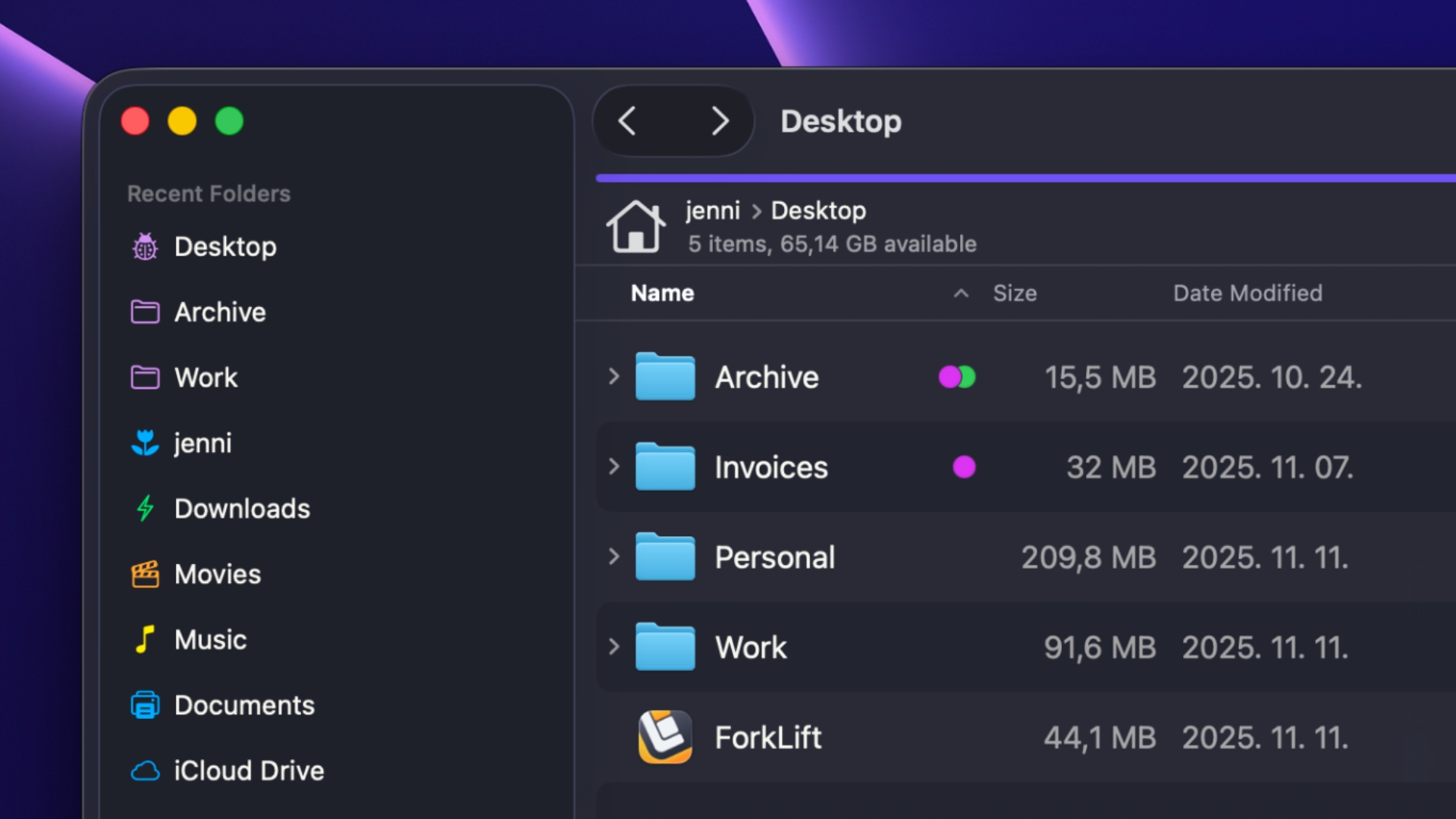Open Downloads from the sidebar
The height and width of the screenshot is (819, 1456).
(242, 509)
